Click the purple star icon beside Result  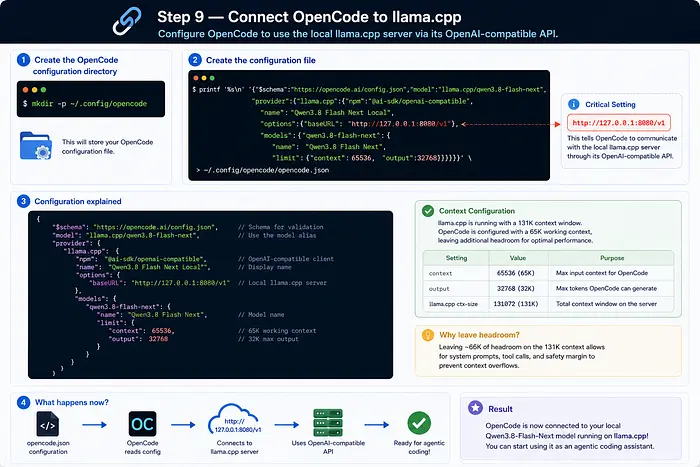(475, 408)
